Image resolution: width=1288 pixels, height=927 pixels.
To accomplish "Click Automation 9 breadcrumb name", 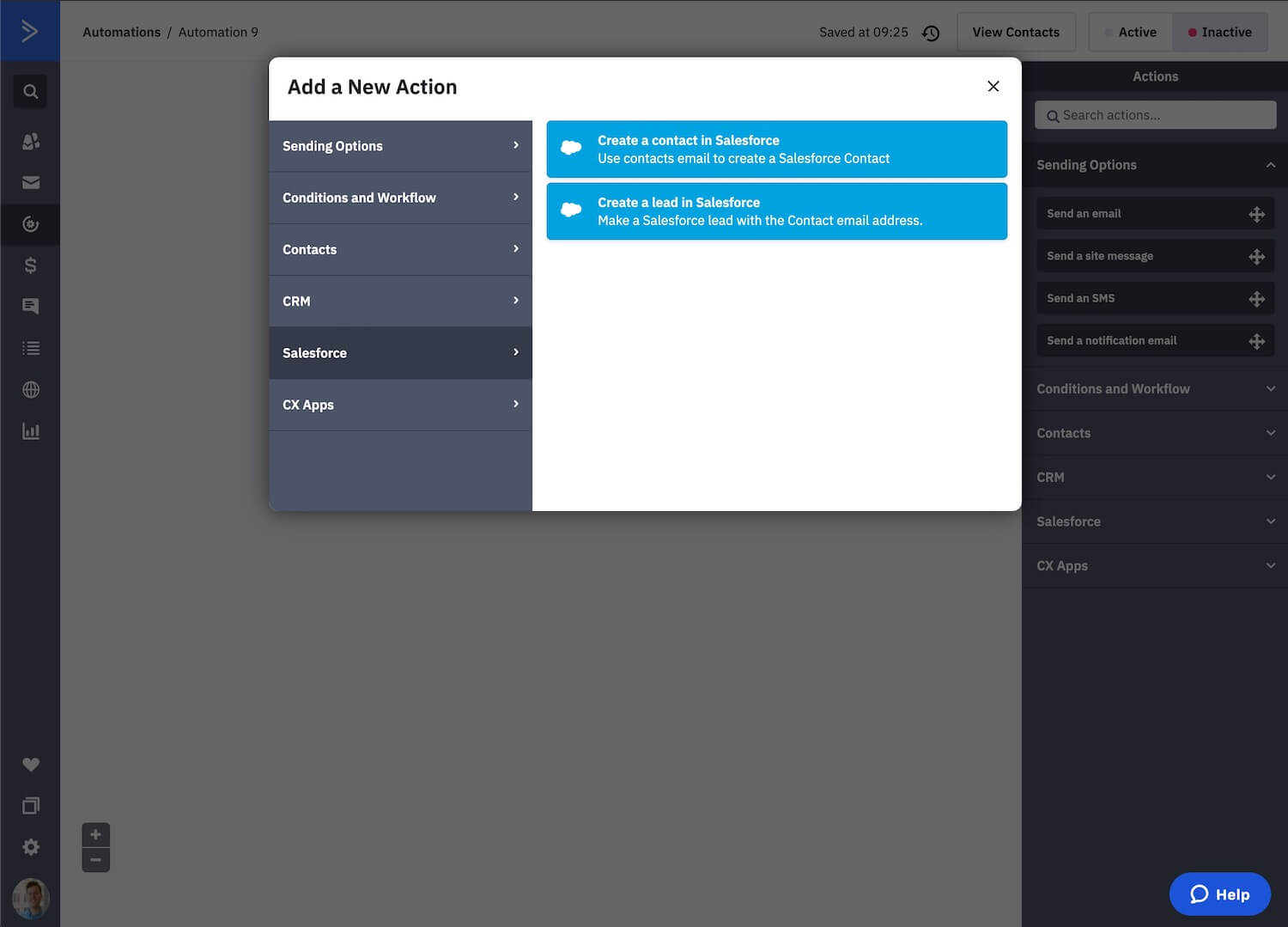I will click(218, 32).
